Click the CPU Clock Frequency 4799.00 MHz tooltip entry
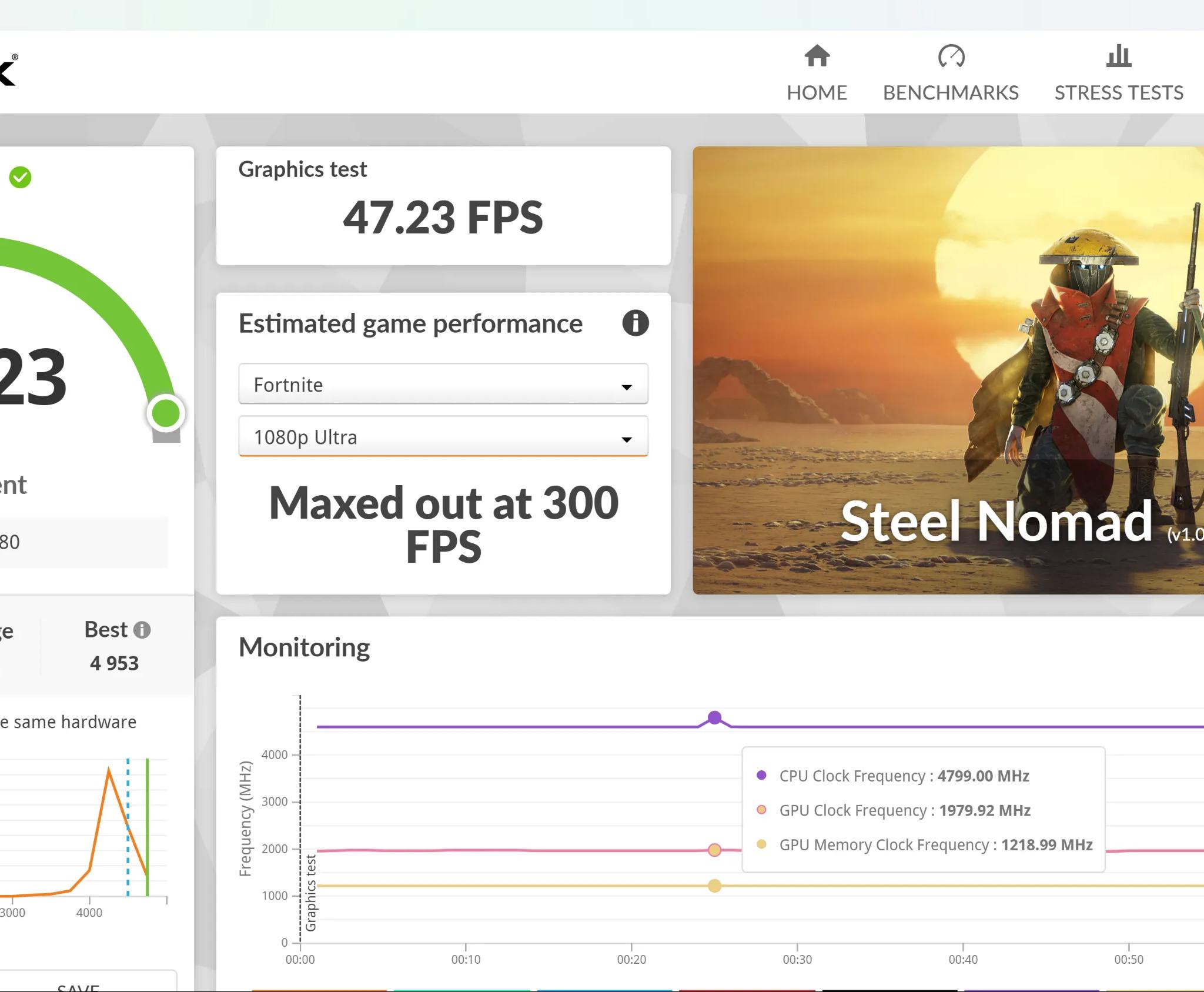1204x992 pixels. coord(893,776)
